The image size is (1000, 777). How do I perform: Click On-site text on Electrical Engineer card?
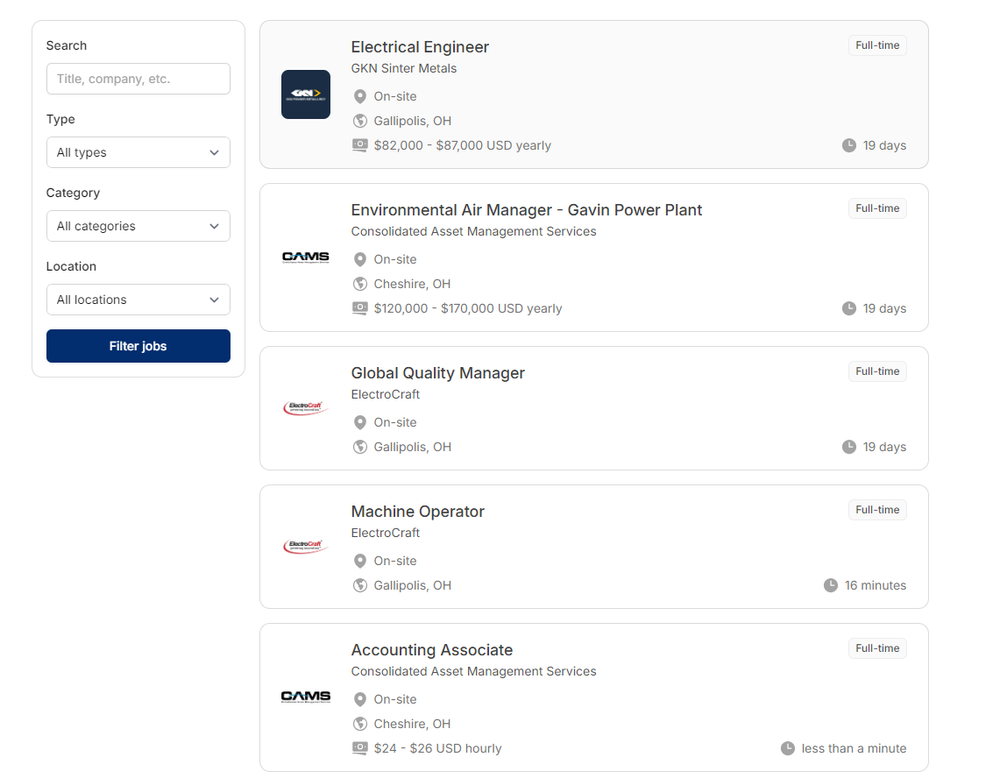395,96
